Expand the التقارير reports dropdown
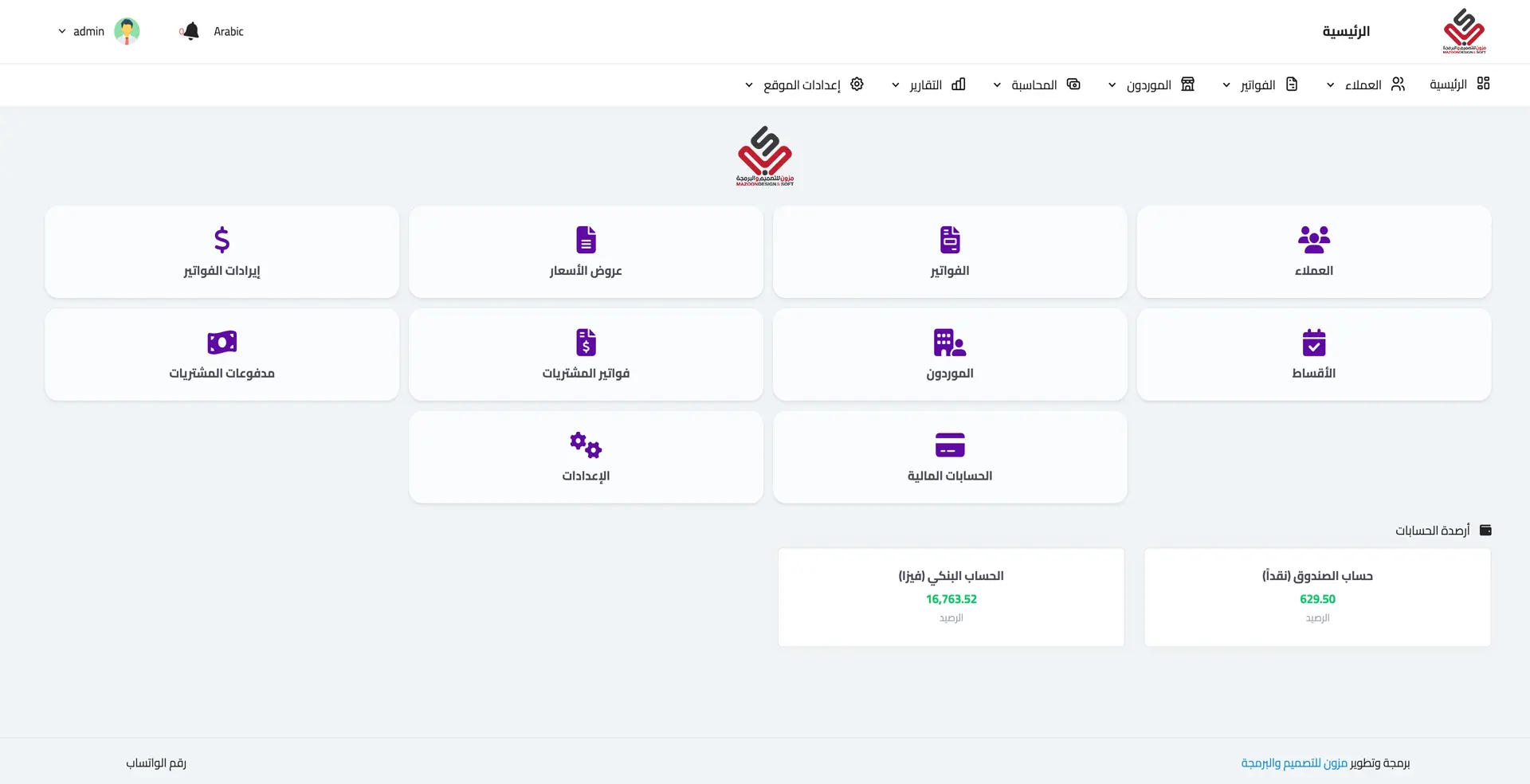The width and height of the screenshot is (1530, 784). [x=928, y=84]
